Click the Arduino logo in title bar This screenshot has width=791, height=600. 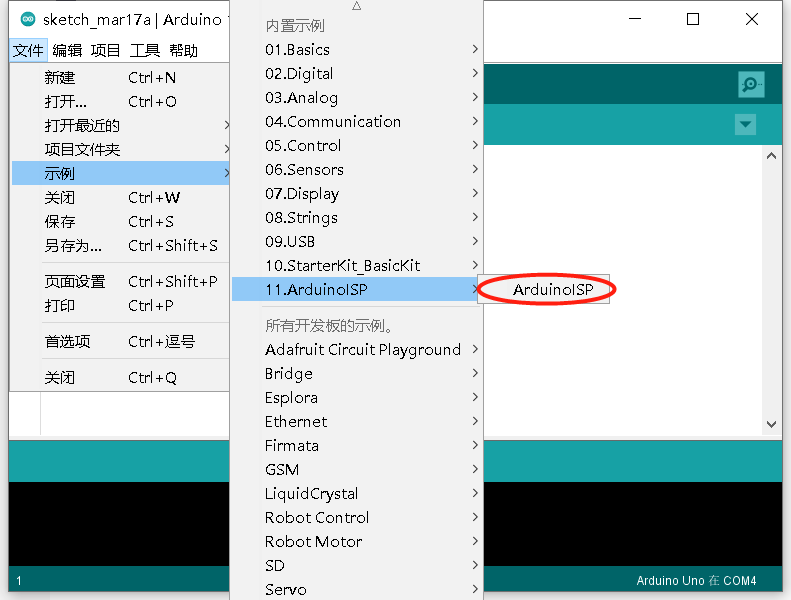28,20
